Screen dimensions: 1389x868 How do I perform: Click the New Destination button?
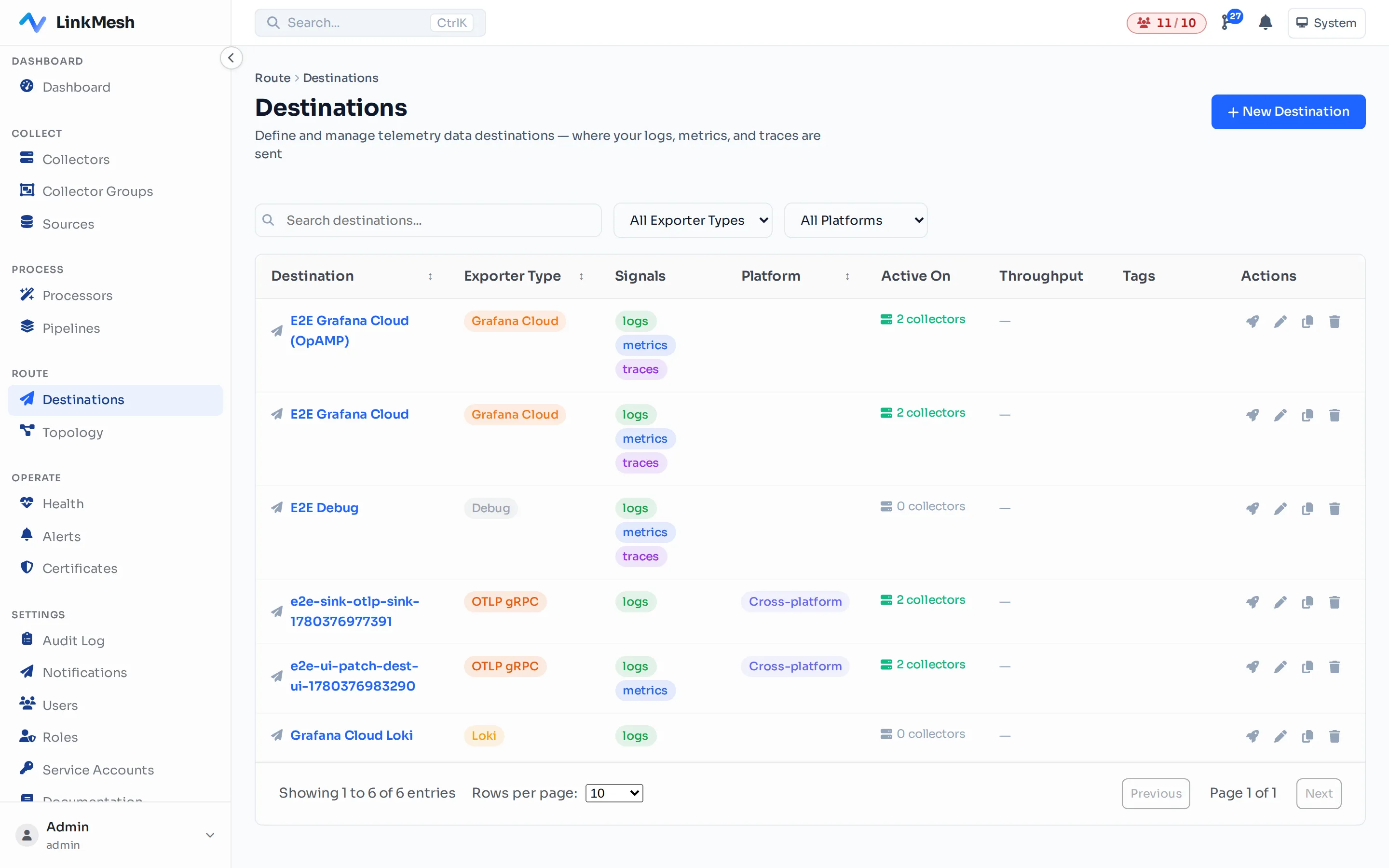[x=1288, y=111]
